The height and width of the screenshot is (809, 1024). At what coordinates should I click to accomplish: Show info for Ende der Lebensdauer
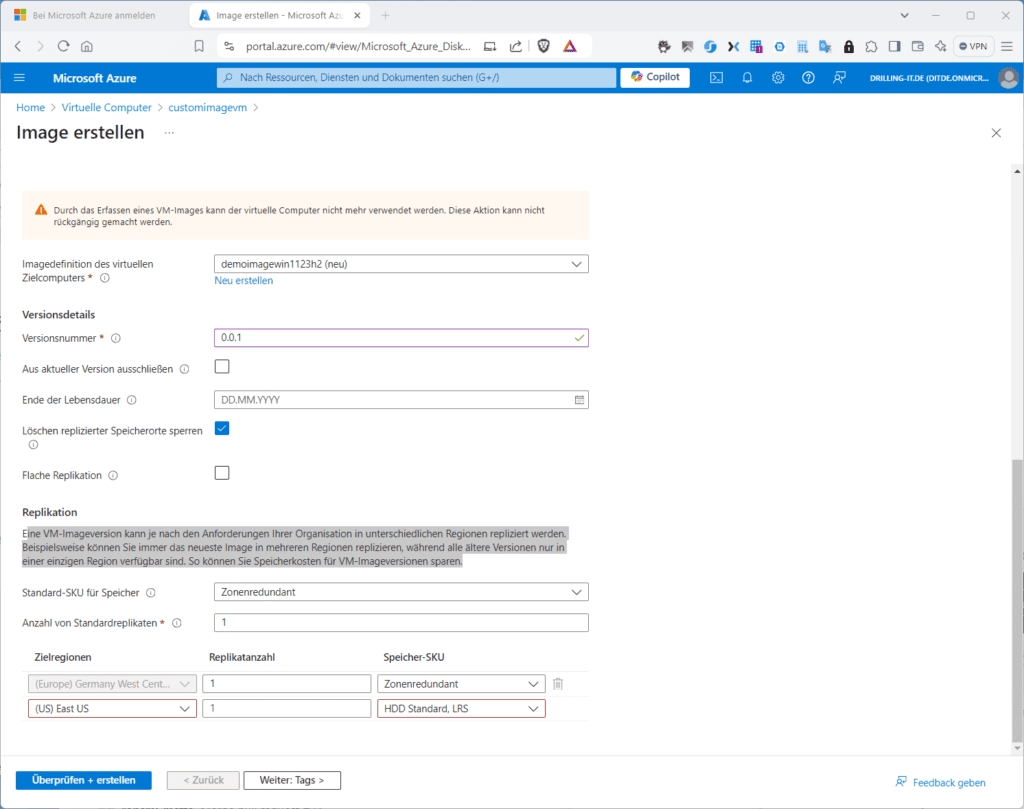pyautogui.click(x=131, y=400)
